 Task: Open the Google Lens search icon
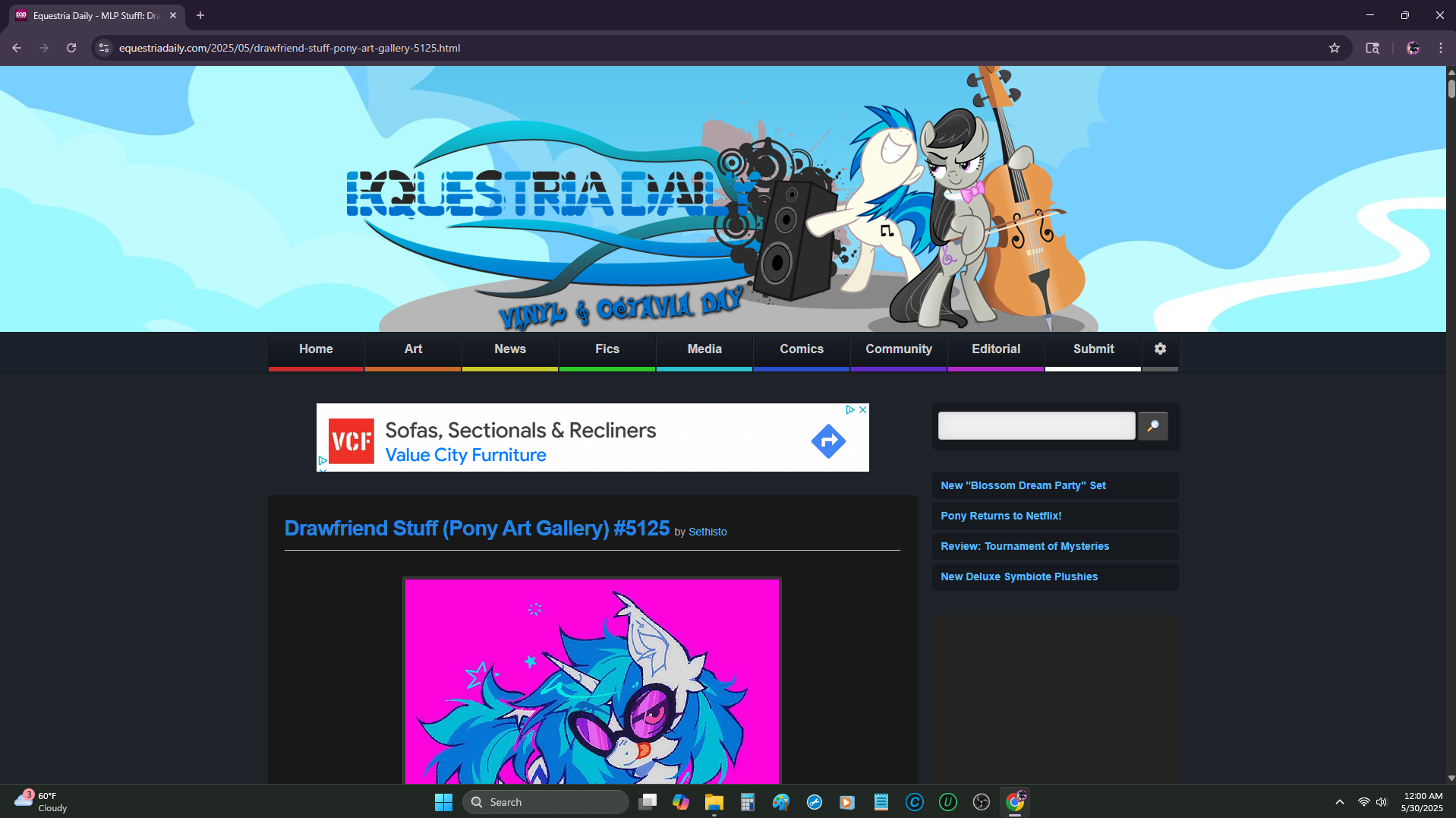(x=1372, y=48)
